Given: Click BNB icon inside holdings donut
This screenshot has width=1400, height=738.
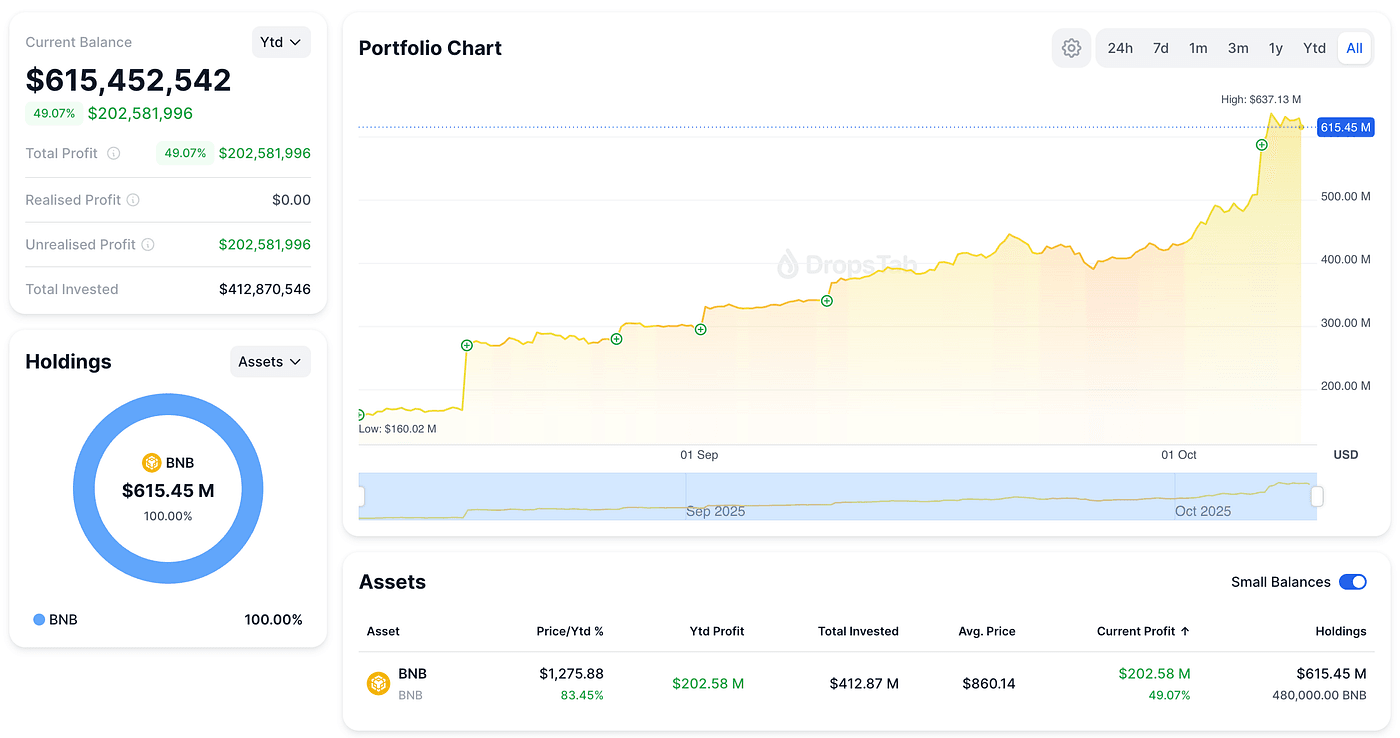Looking at the screenshot, I should tap(151, 463).
